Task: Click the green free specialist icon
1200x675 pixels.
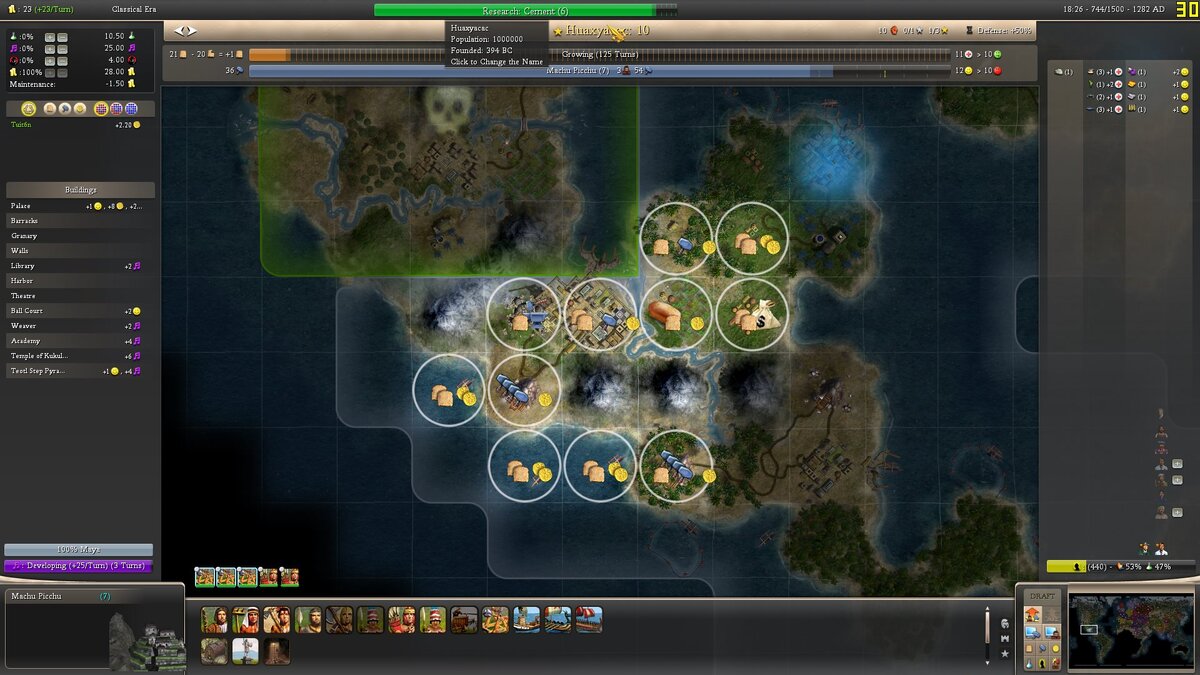Action: coord(1145,549)
